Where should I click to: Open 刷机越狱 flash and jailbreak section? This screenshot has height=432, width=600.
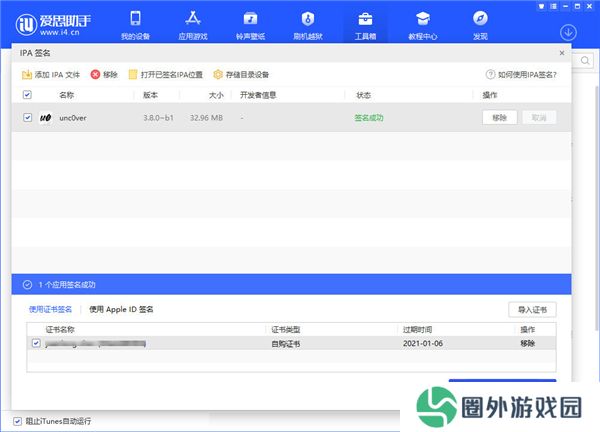pyautogui.click(x=308, y=25)
